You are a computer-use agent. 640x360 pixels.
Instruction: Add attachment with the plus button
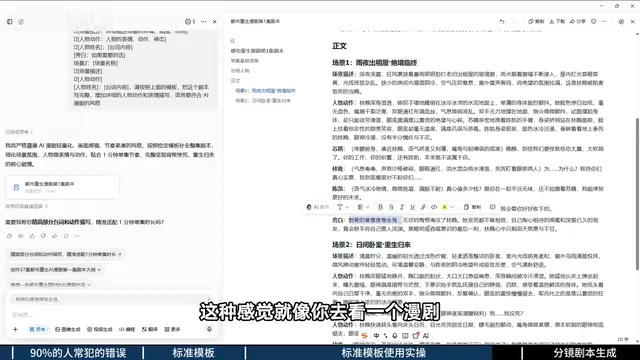tap(16, 329)
